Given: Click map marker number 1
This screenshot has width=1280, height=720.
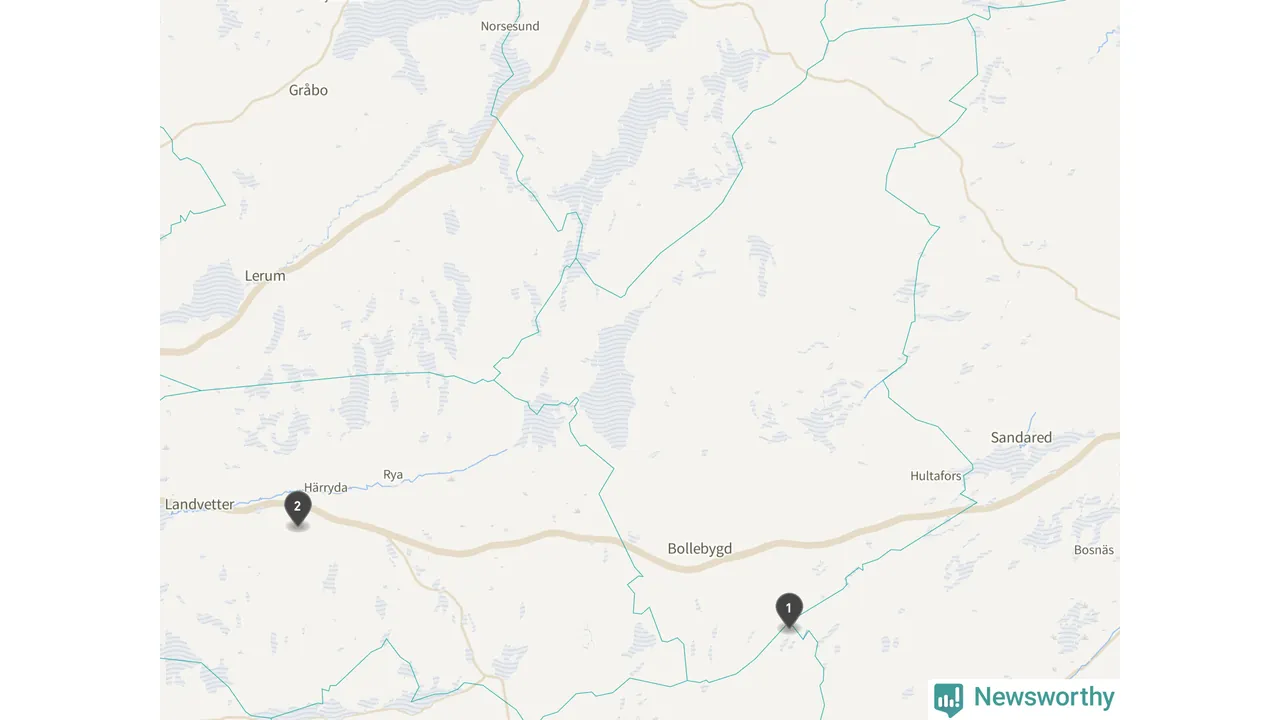Looking at the screenshot, I should (x=789, y=610).
